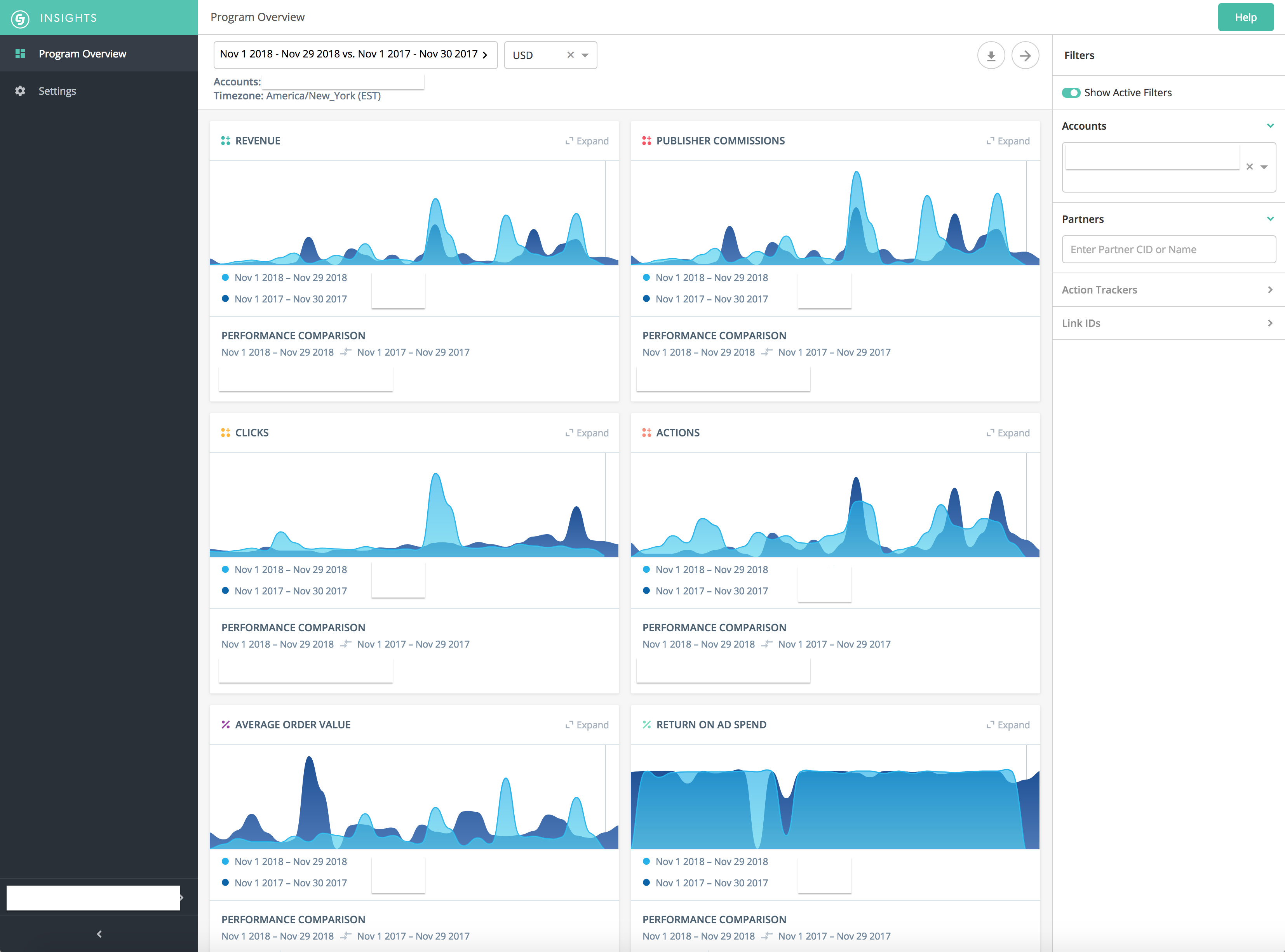The image size is (1285, 952).
Task: Click the Revenue card icon
Action: (x=225, y=141)
